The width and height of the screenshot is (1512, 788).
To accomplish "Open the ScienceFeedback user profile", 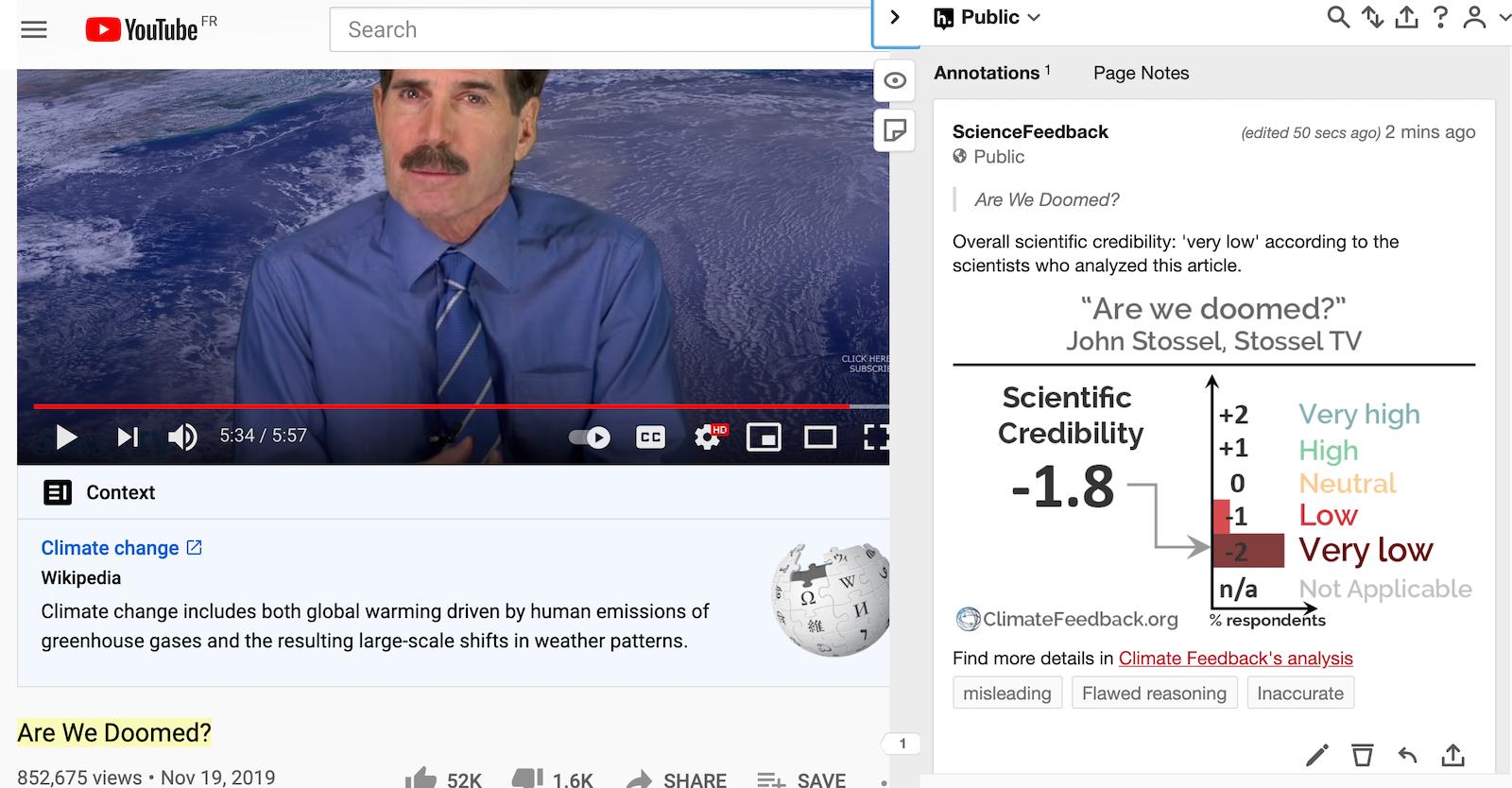I will (1030, 131).
